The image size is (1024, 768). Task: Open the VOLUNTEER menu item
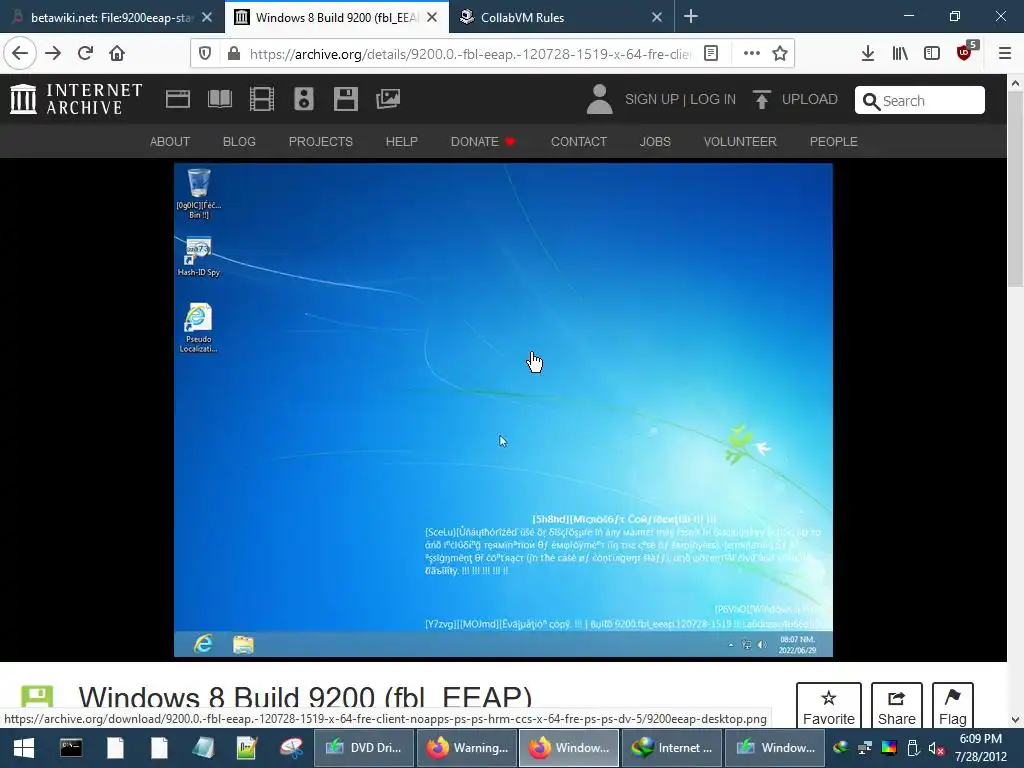tap(740, 142)
